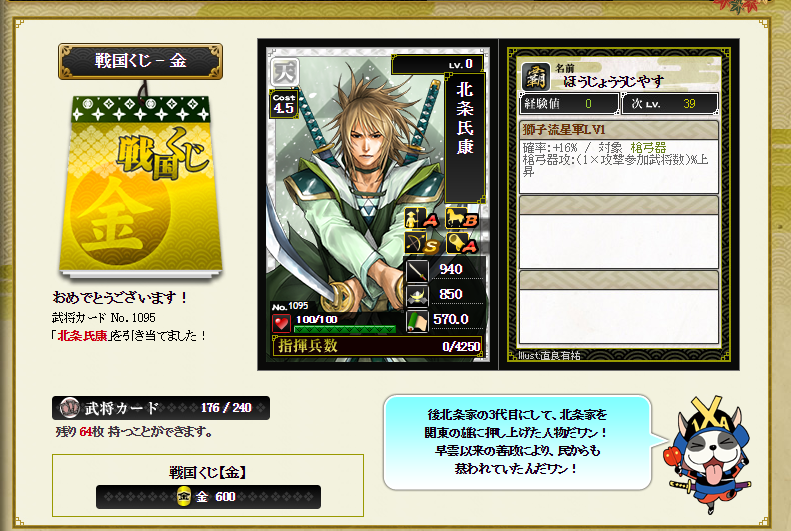Click the helmet defense stat icon
The width and height of the screenshot is (791, 531).
(417, 296)
